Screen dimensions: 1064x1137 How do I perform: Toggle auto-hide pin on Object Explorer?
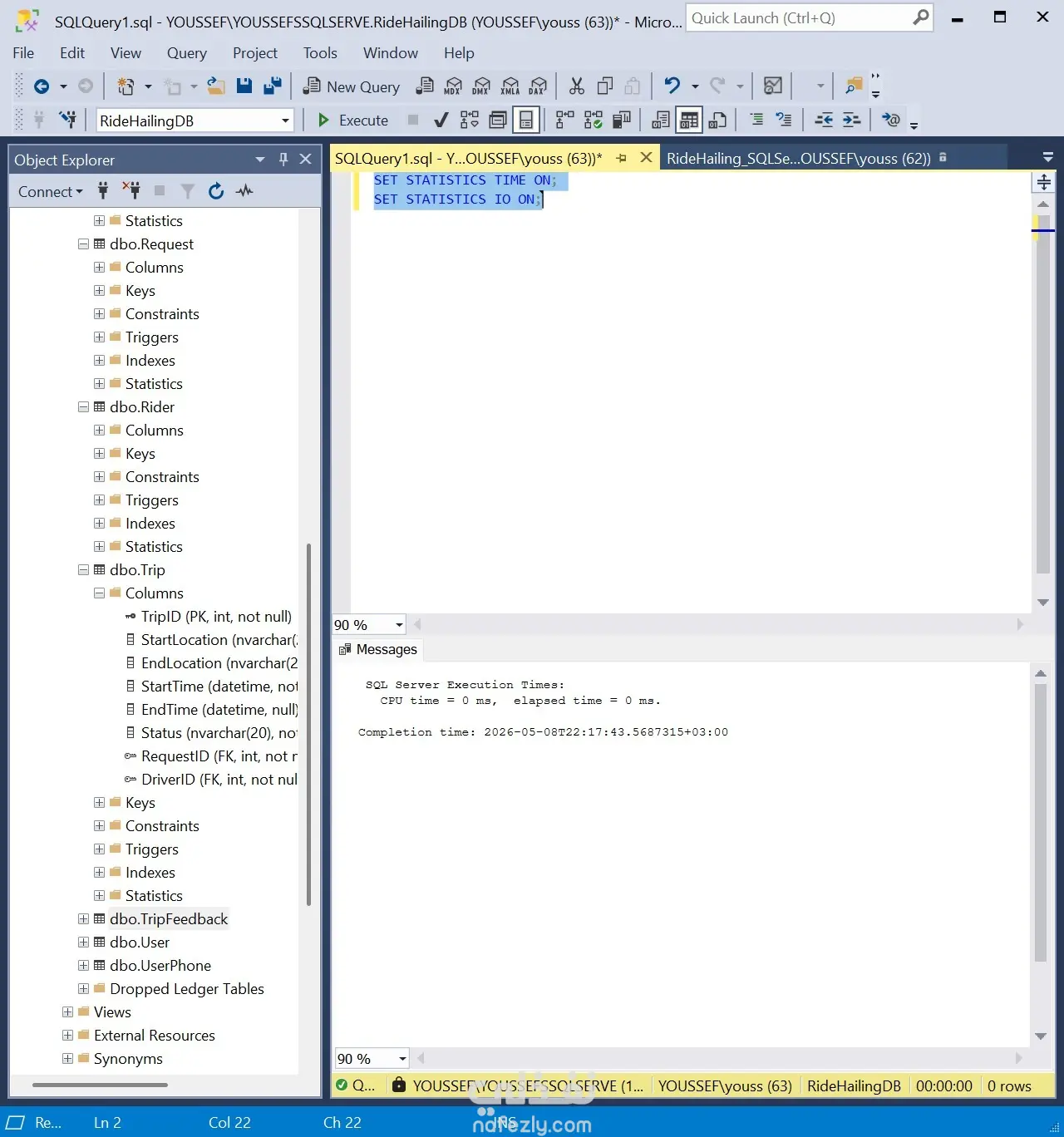point(283,159)
